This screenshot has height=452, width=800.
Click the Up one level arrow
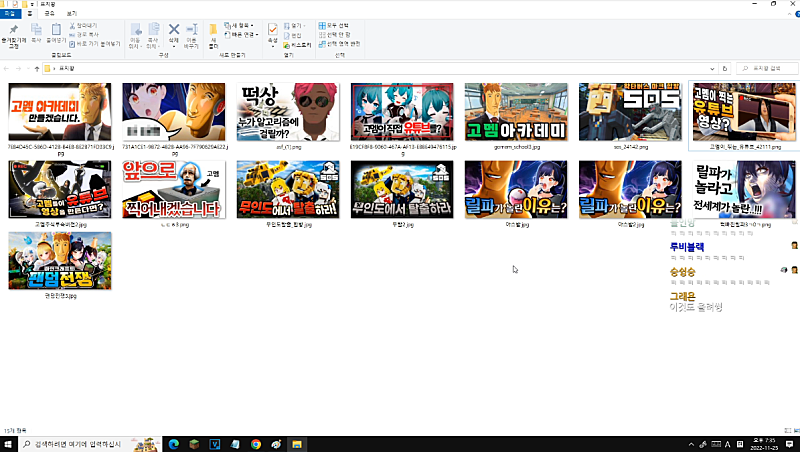(x=37, y=68)
